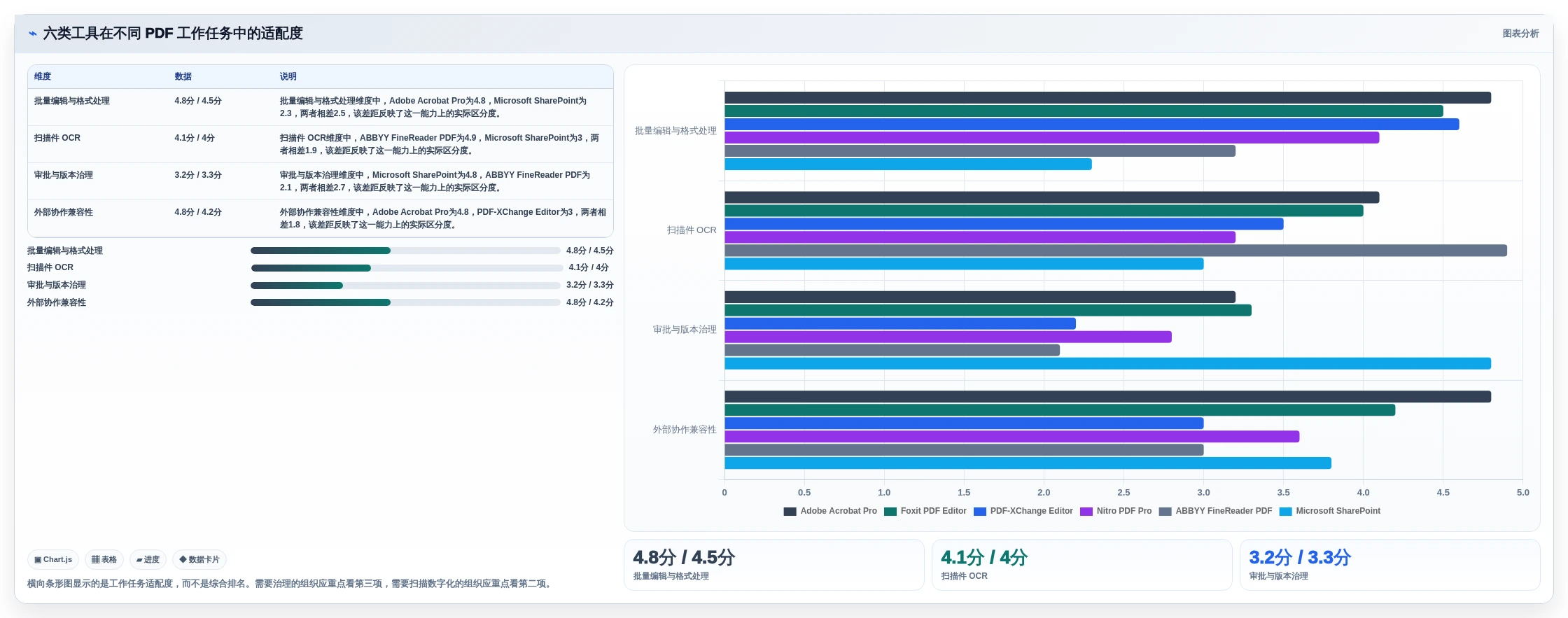1568x618 pixels.
Task: Click the 审批与版本治理 progress bar
Action: [405, 286]
